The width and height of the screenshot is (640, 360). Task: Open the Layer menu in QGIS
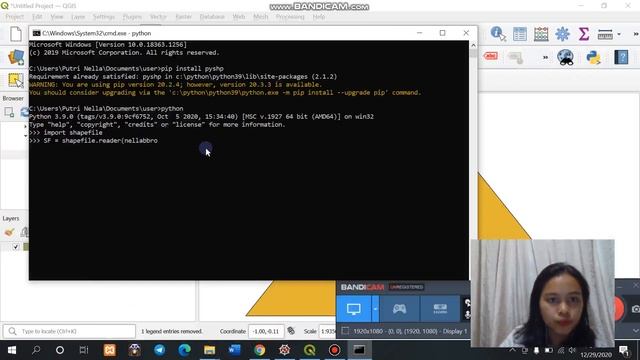tap(78, 17)
